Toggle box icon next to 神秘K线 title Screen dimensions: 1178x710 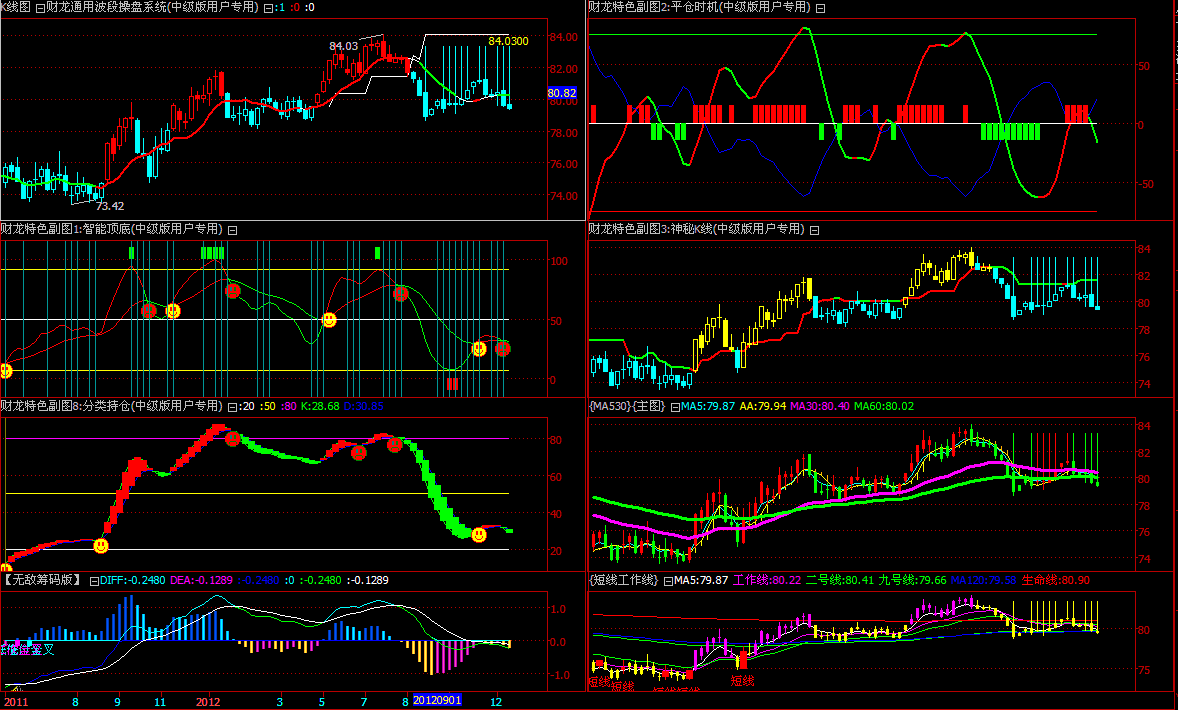point(813,230)
